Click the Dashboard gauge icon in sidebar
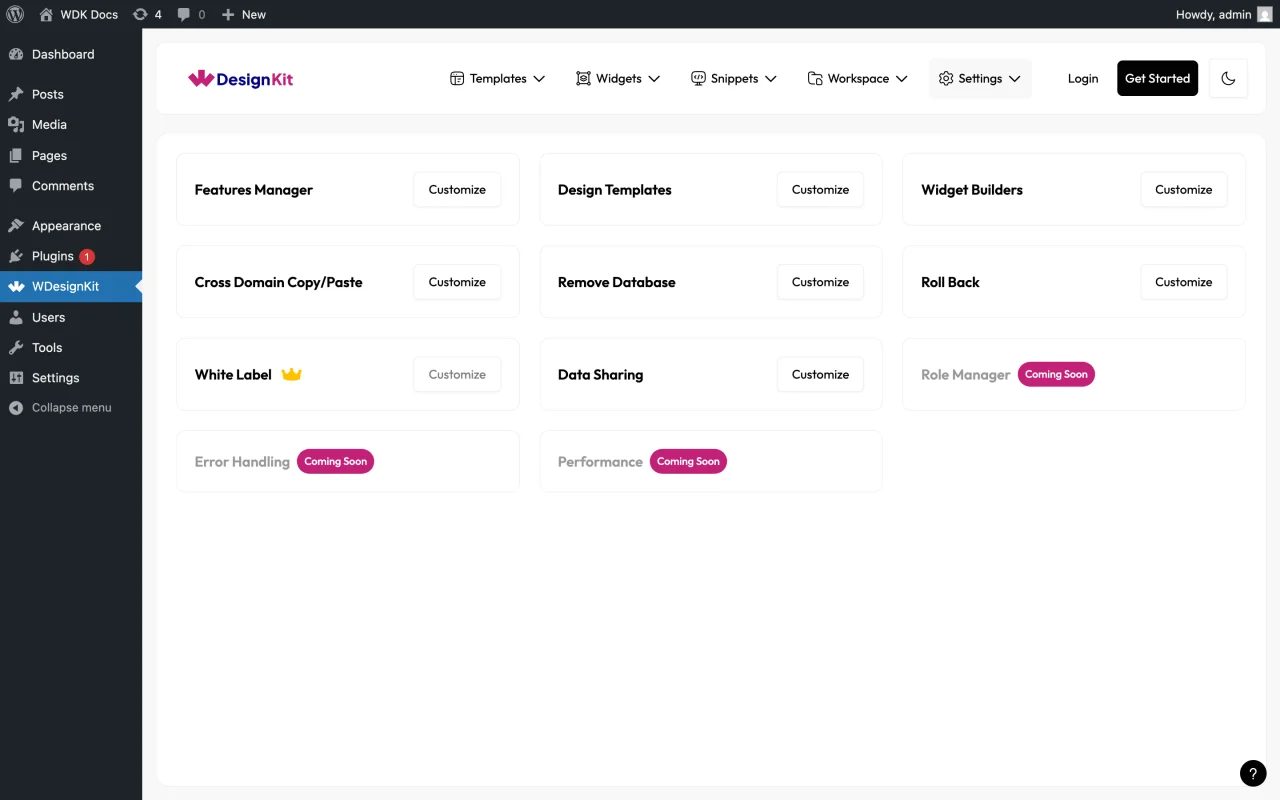 coord(16,54)
